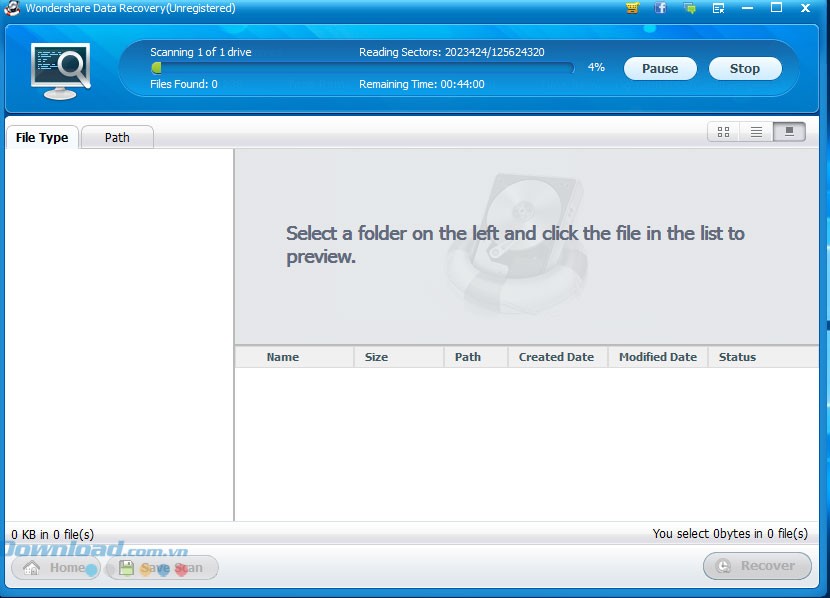The image size is (830, 598).
Task: Select the File Type tab
Action: pos(42,137)
